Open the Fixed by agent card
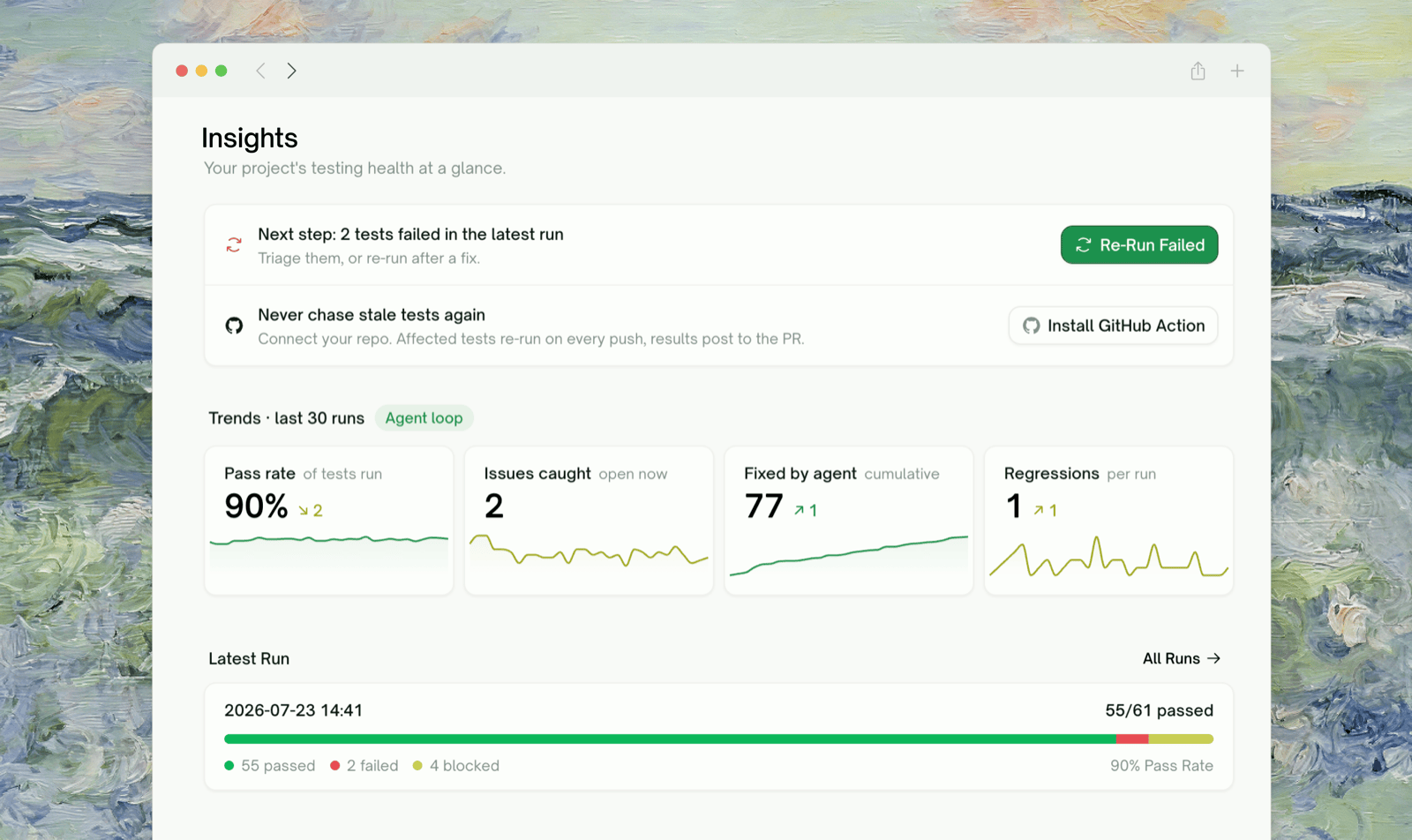The height and width of the screenshot is (840, 1412). [849, 521]
